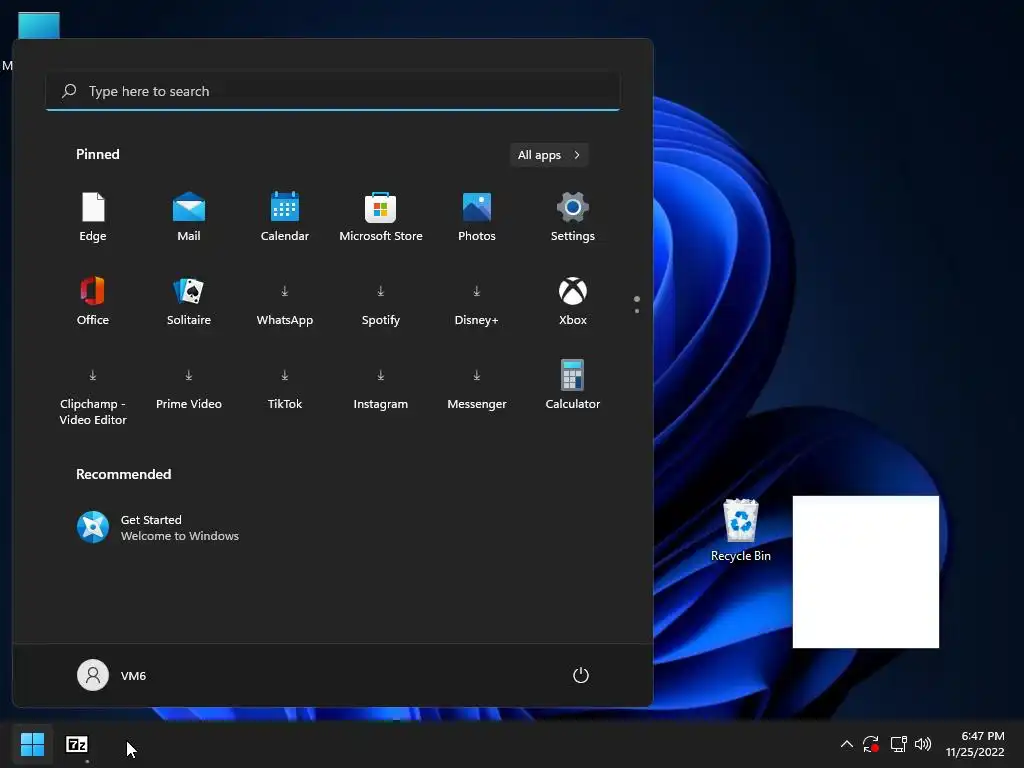Click the power button icon

pos(581,675)
